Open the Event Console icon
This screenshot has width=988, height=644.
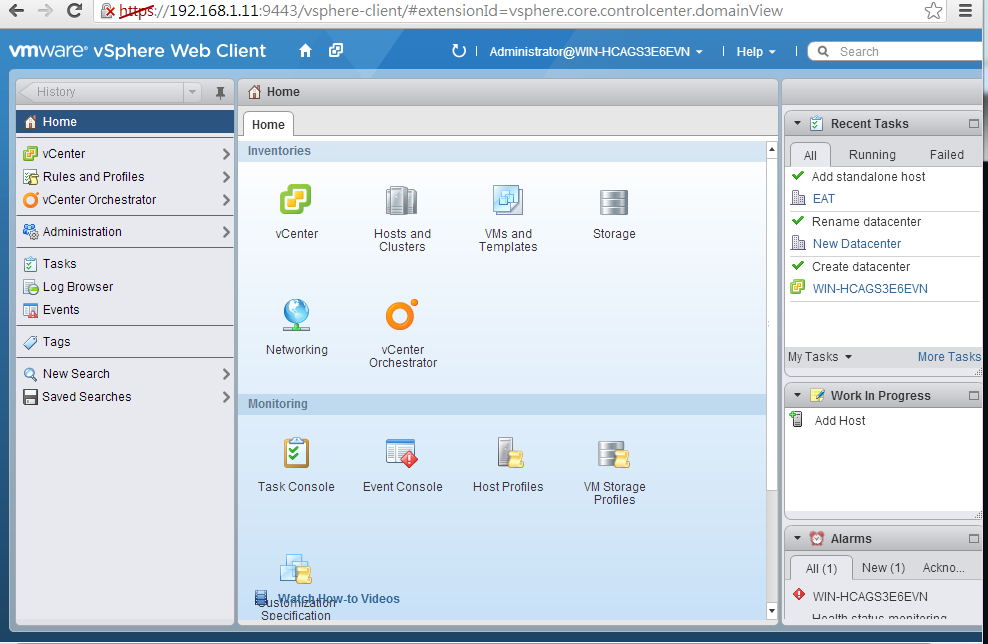[x=401, y=453]
